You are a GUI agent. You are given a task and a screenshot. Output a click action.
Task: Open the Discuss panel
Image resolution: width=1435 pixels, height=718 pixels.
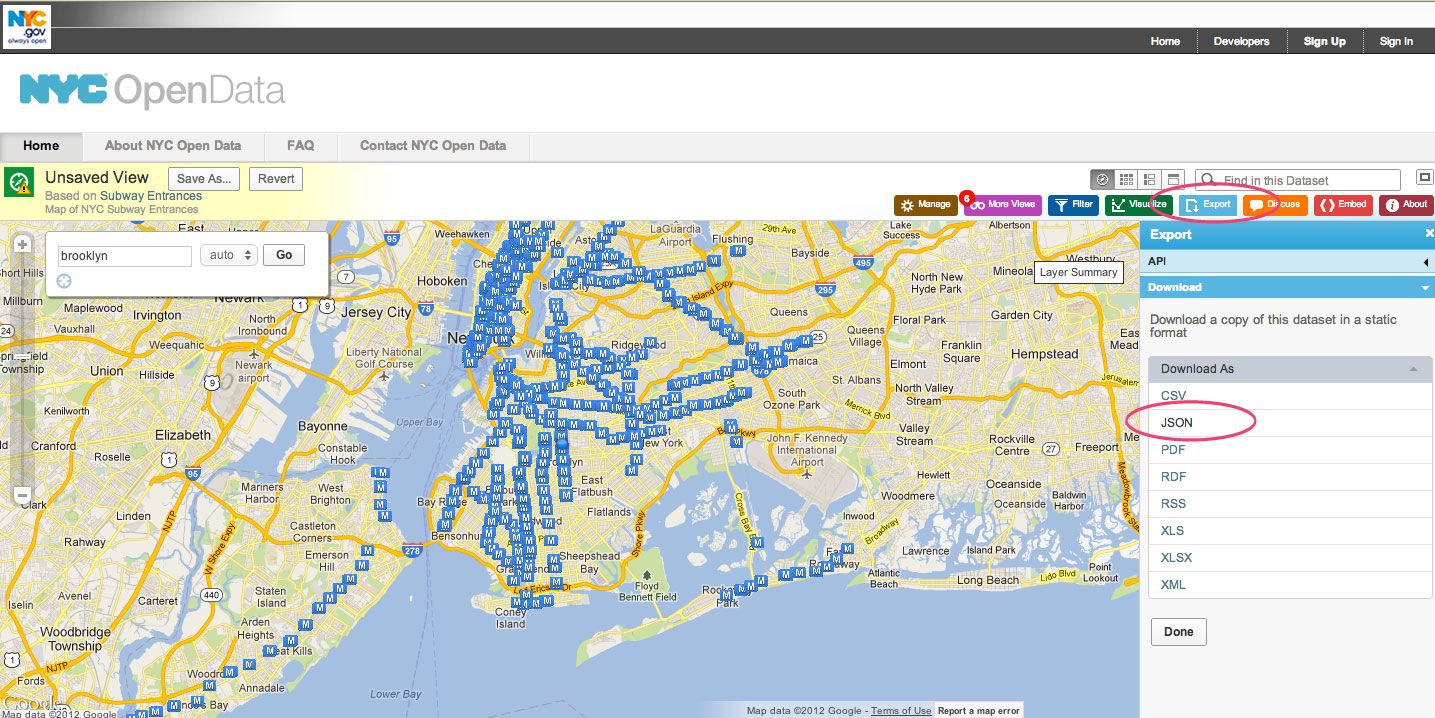(1276, 204)
